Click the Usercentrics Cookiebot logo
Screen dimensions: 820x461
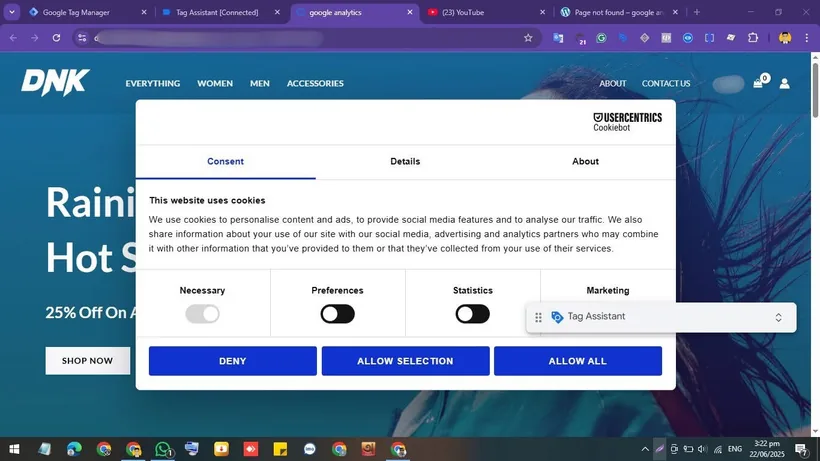(627, 122)
